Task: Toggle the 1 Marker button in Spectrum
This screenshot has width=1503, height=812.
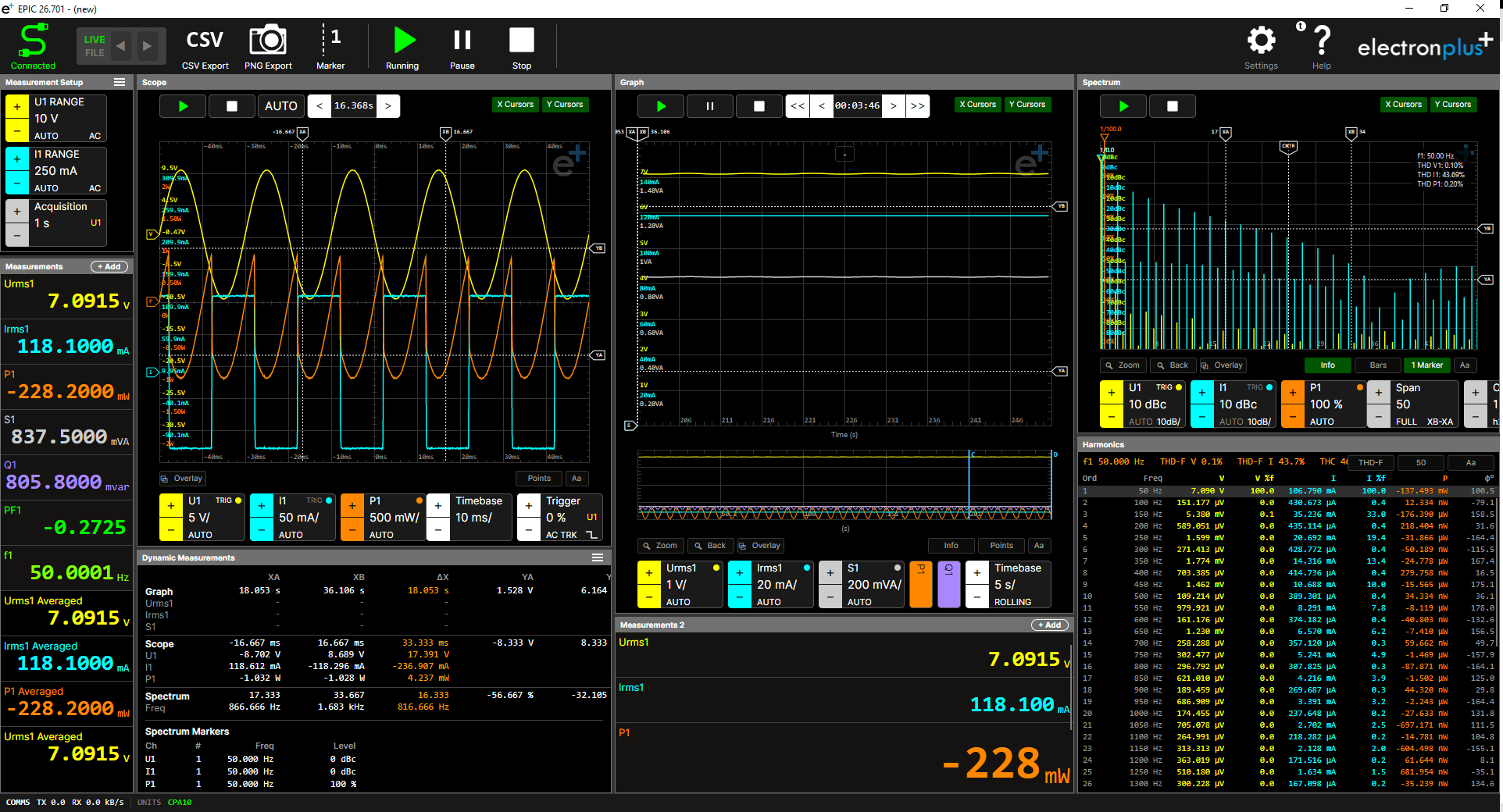Action: coord(1427,365)
